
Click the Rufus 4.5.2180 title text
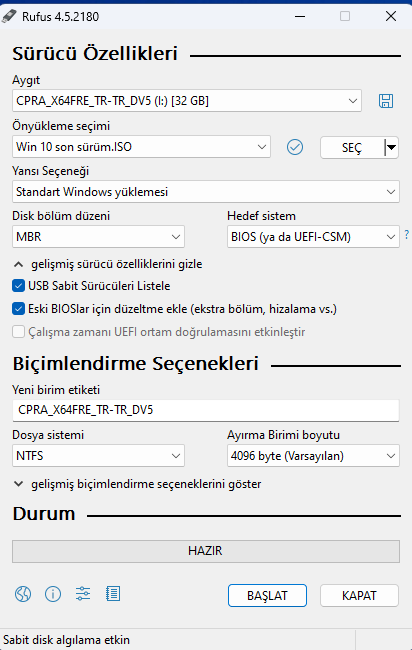point(61,17)
